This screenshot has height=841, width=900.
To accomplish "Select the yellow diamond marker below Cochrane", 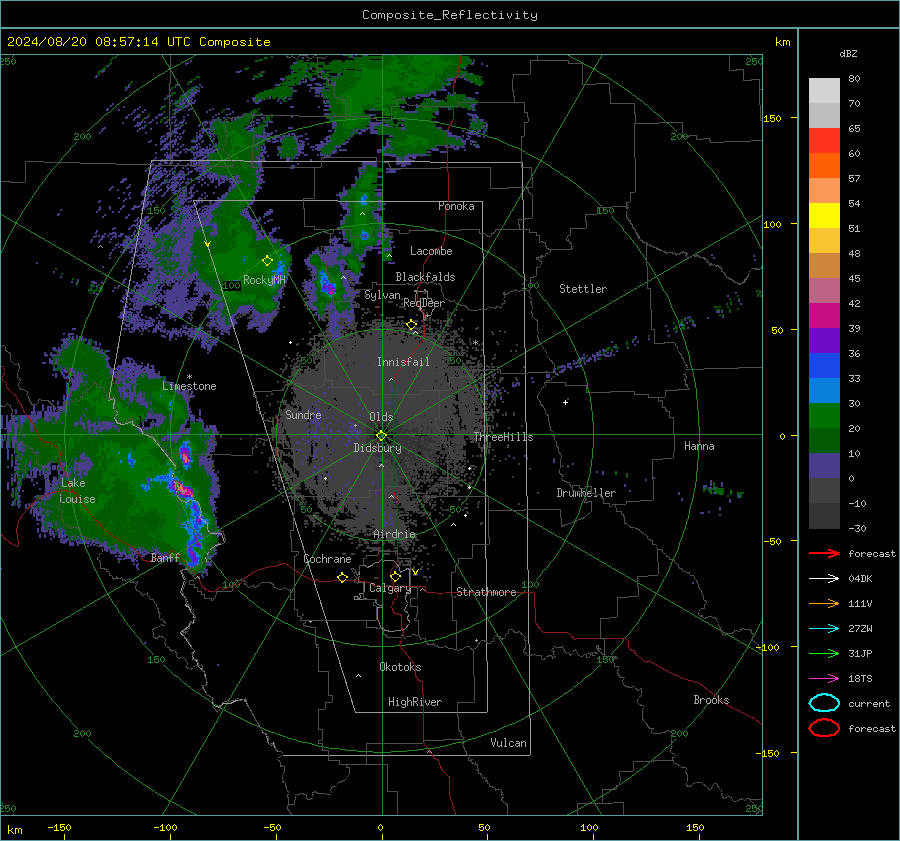I will (343, 578).
